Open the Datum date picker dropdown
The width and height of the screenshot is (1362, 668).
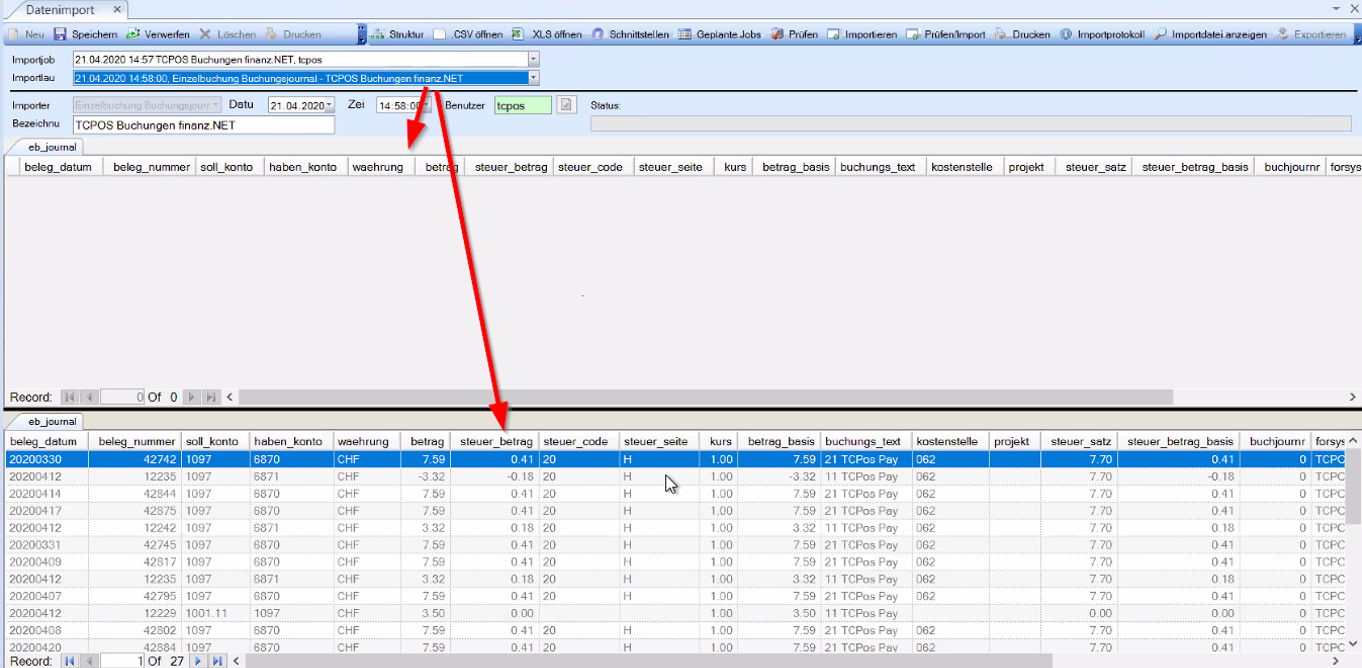click(329, 106)
